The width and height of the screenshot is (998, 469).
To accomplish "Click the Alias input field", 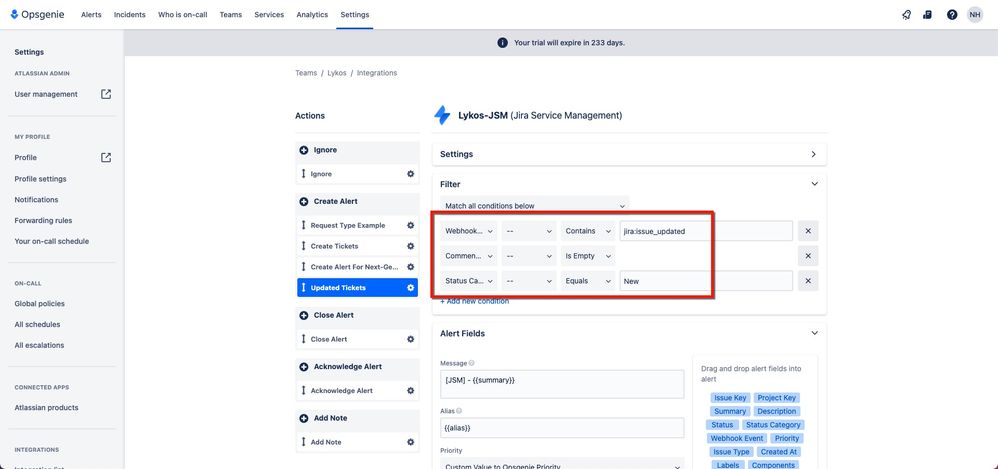I will [562, 428].
